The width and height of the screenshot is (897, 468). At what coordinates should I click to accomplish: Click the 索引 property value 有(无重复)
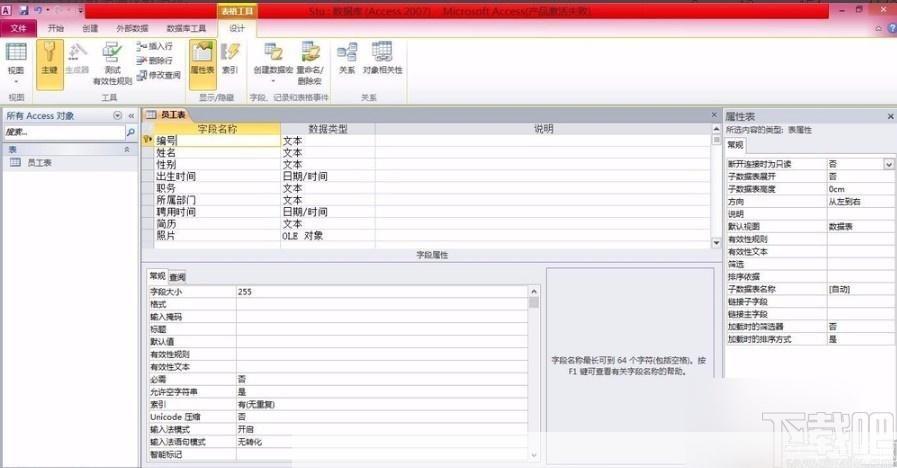(x=382, y=404)
